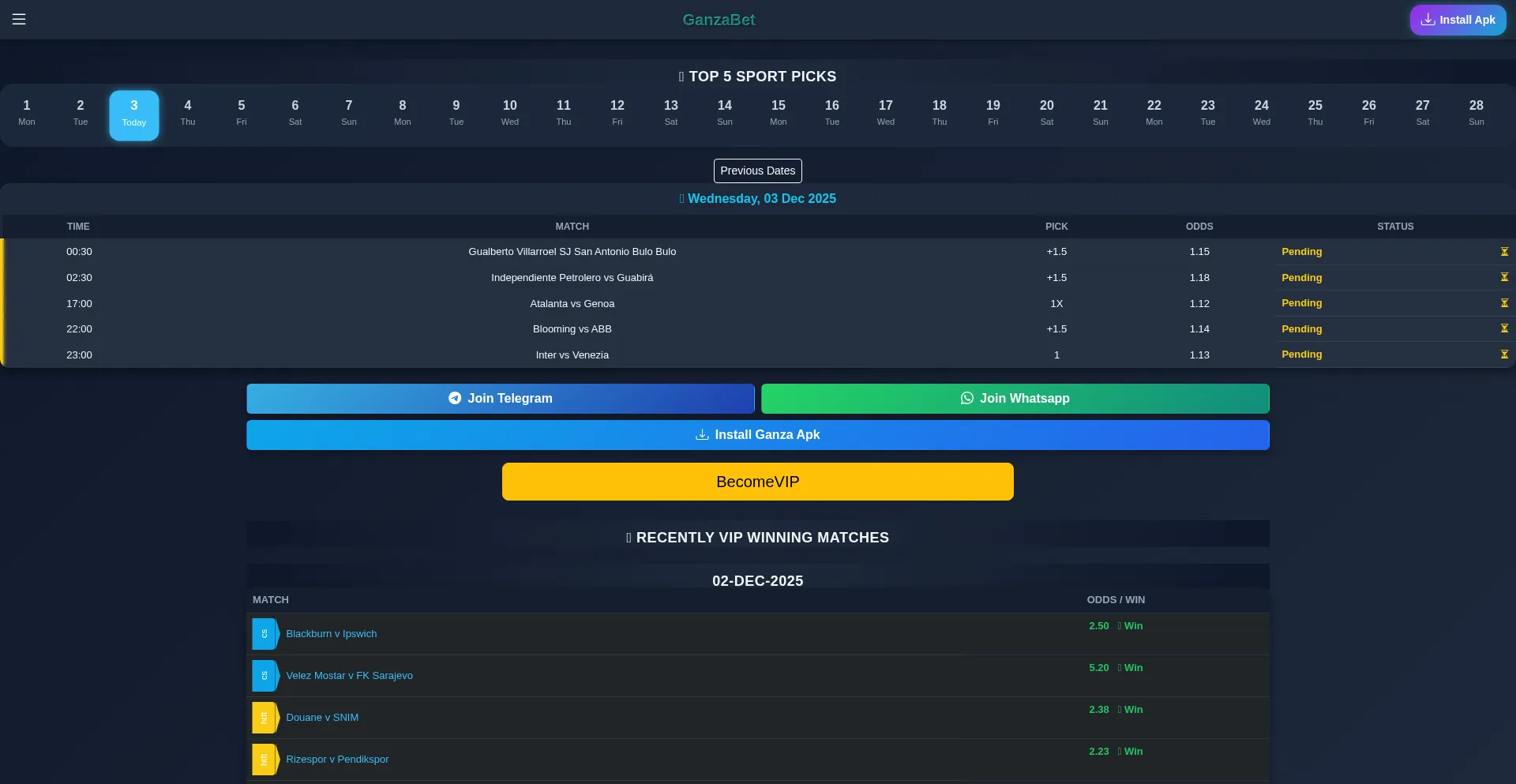Click the Inter vs Venezia match

[572, 355]
